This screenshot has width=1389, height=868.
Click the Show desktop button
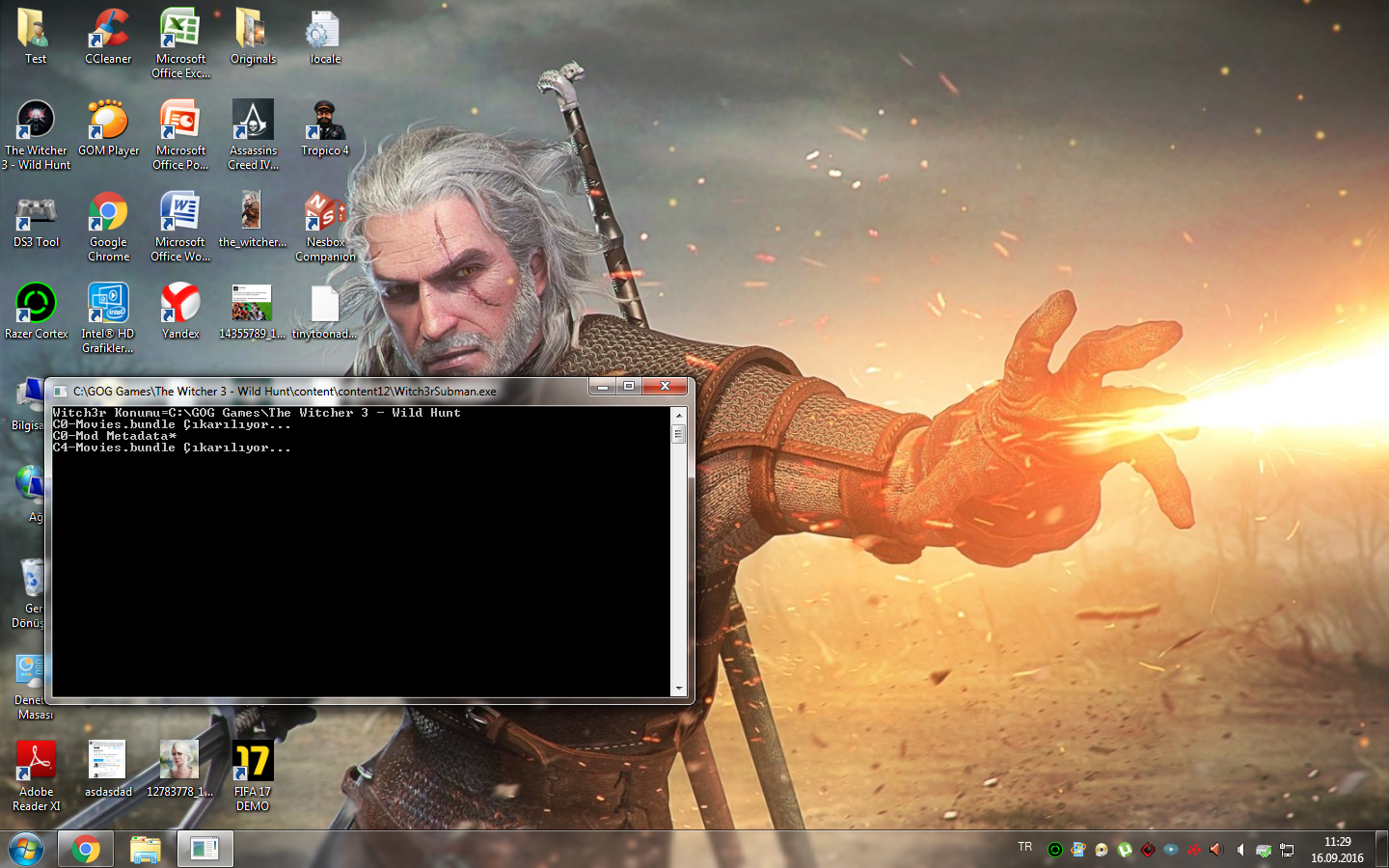pyautogui.click(x=1381, y=849)
